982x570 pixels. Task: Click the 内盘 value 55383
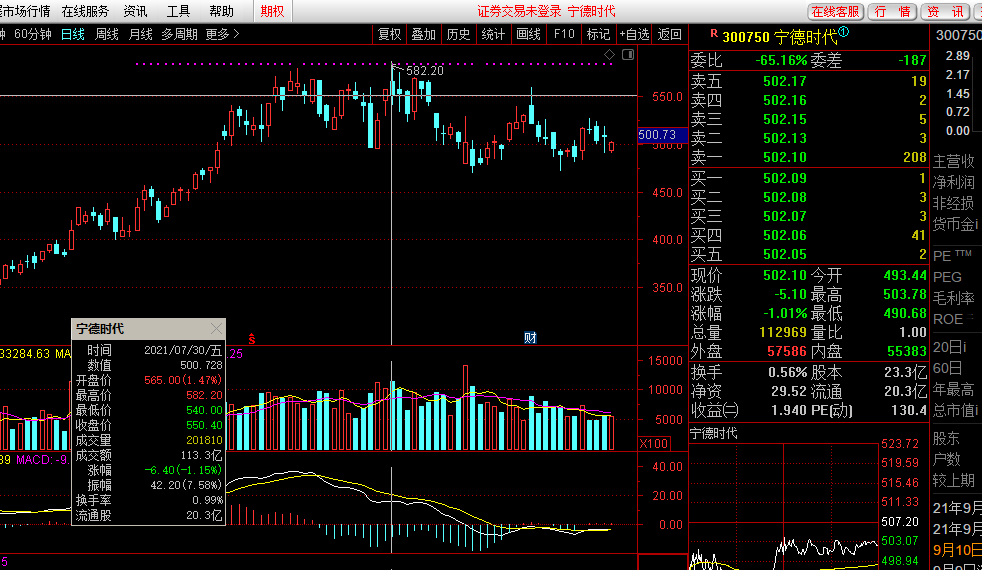click(907, 352)
